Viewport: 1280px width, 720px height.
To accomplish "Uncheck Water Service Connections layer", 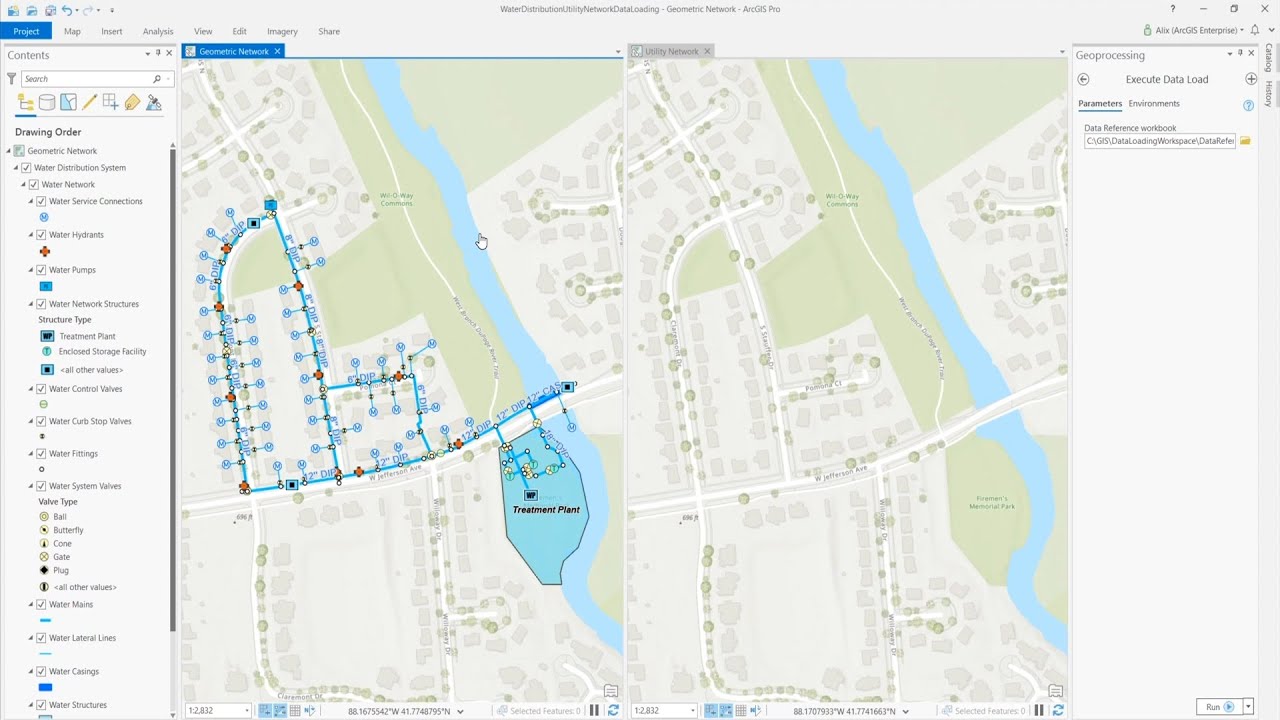I will click(41, 201).
